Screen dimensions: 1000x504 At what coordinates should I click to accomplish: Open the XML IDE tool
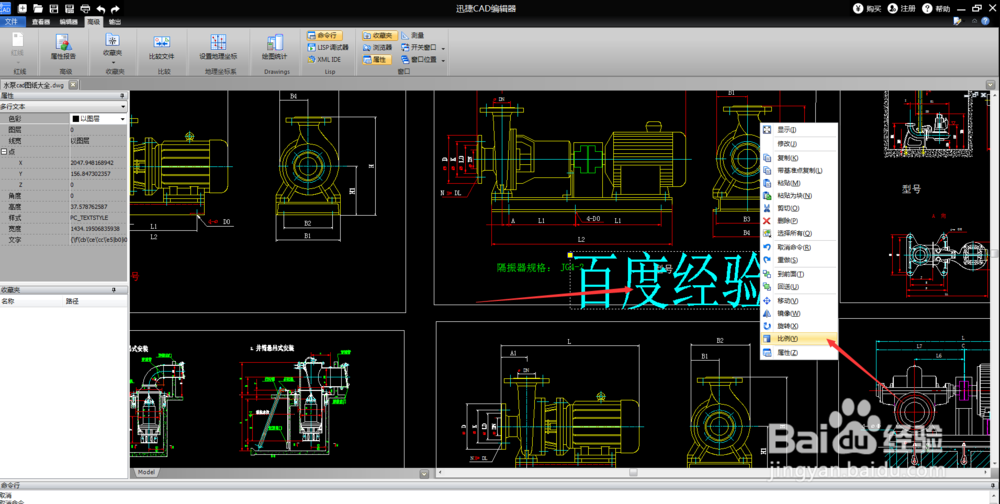(324, 59)
